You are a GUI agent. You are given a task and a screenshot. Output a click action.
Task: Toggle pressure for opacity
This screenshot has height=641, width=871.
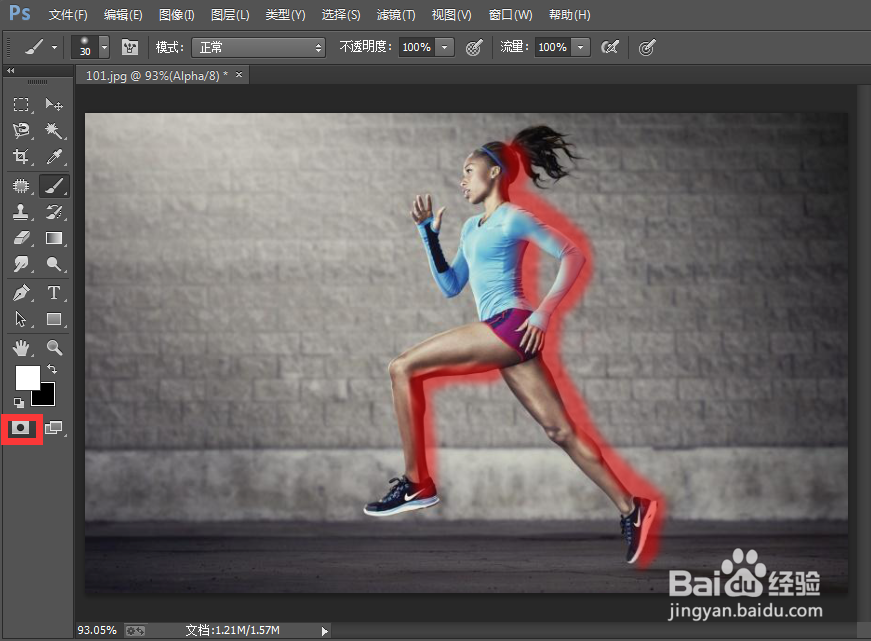[474, 47]
